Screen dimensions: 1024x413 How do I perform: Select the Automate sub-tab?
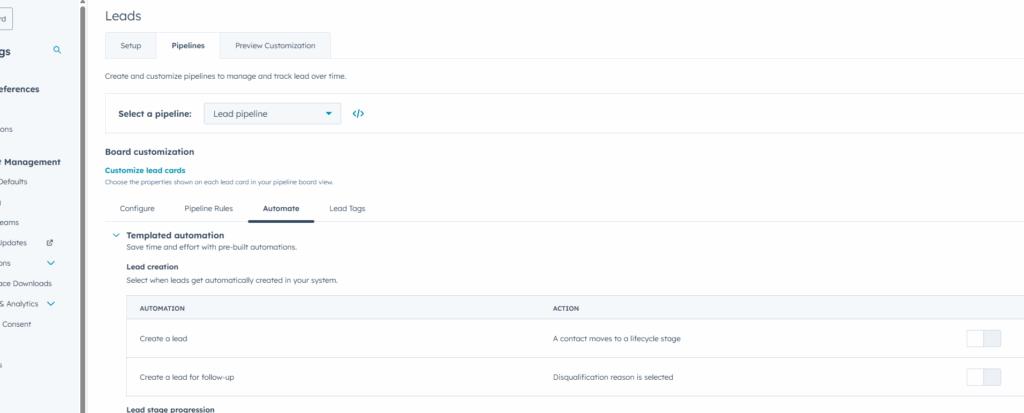(280, 208)
